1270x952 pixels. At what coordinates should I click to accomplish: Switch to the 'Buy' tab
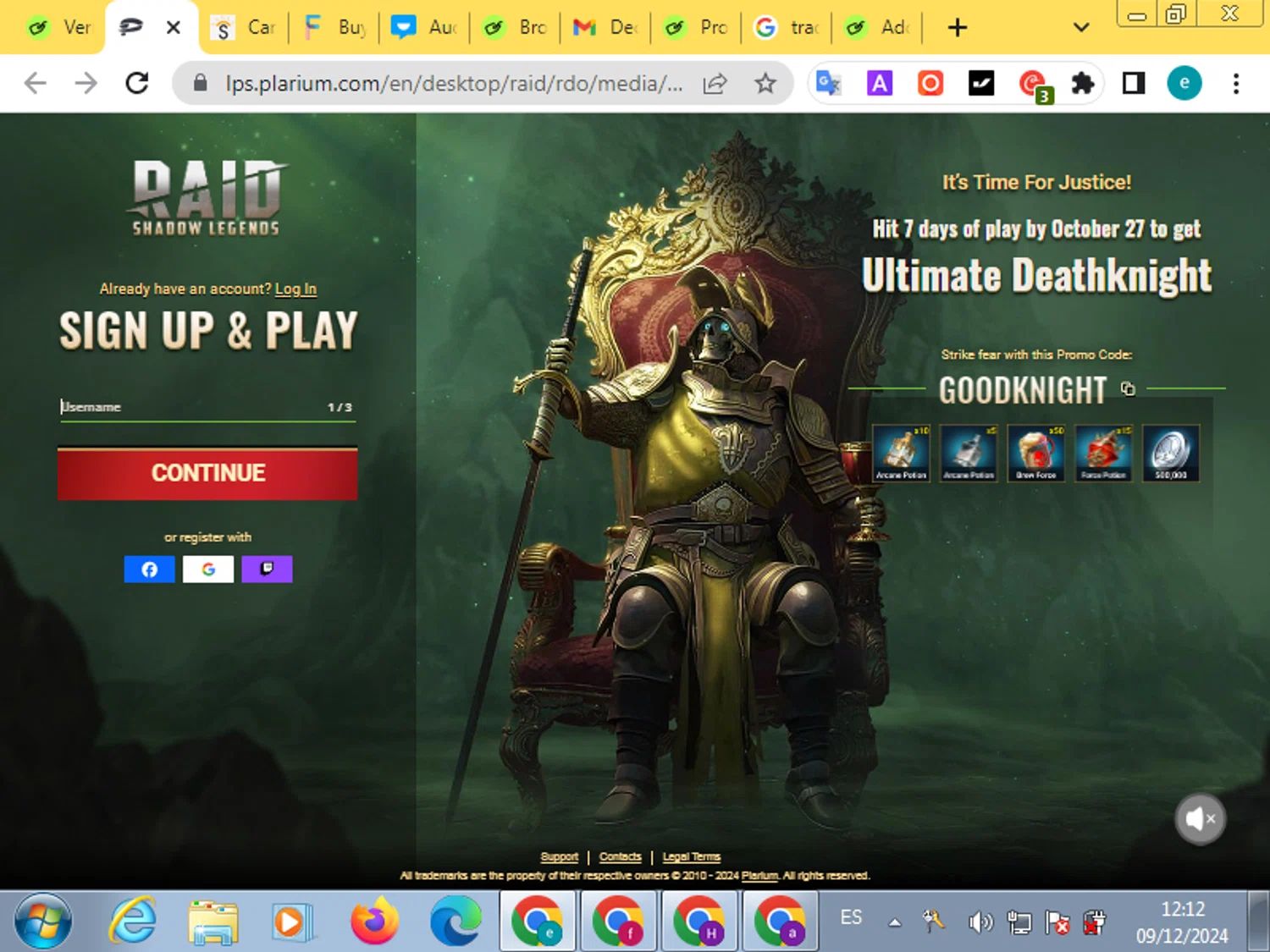(x=335, y=28)
